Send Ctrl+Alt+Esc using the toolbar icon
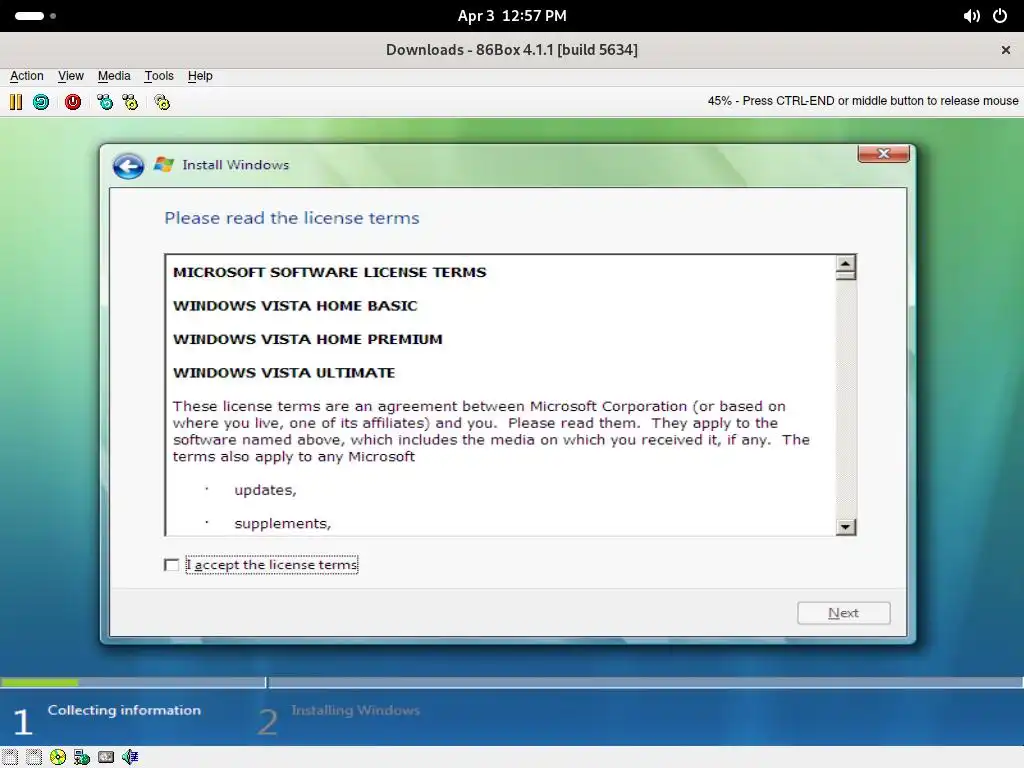 coord(130,102)
